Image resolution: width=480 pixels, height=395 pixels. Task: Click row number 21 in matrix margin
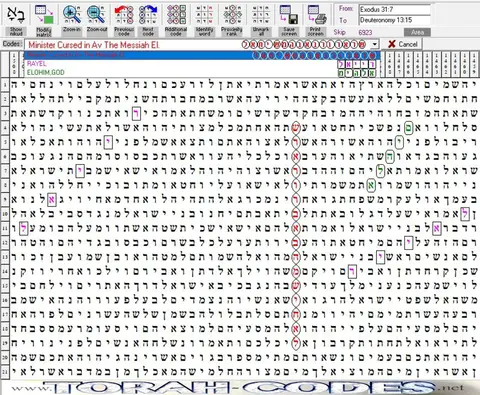tap(5, 371)
